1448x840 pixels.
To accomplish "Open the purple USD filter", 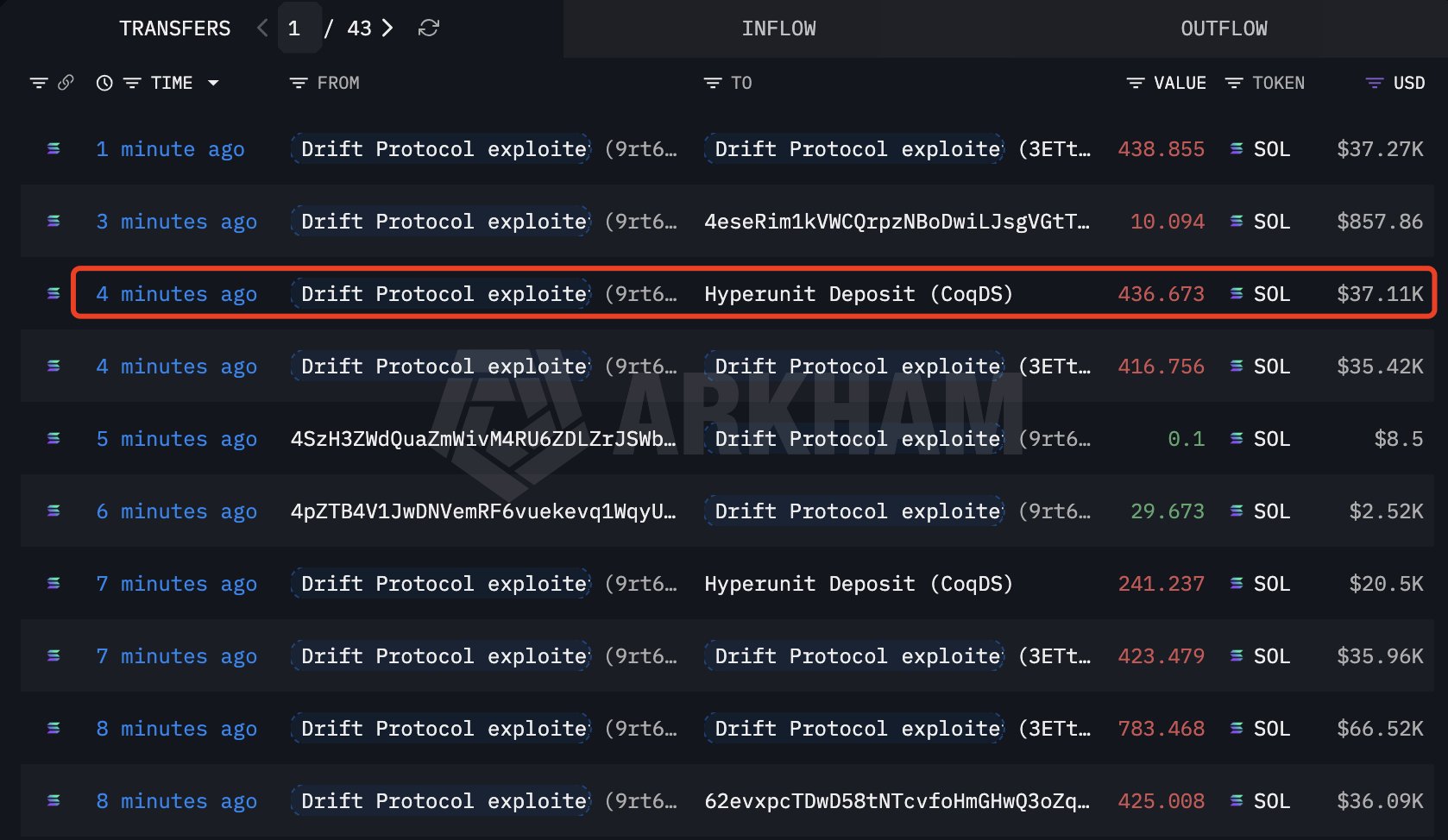I will [x=1375, y=83].
